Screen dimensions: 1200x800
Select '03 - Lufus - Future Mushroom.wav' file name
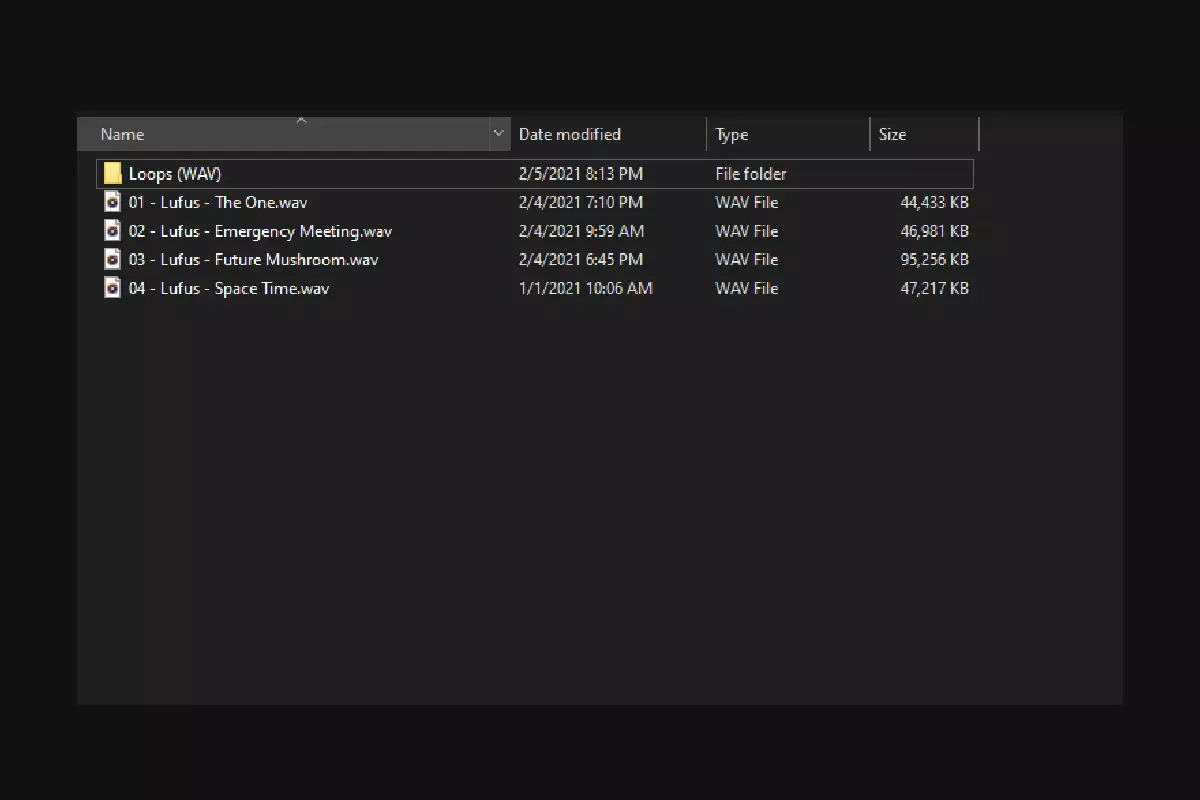coord(254,259)
